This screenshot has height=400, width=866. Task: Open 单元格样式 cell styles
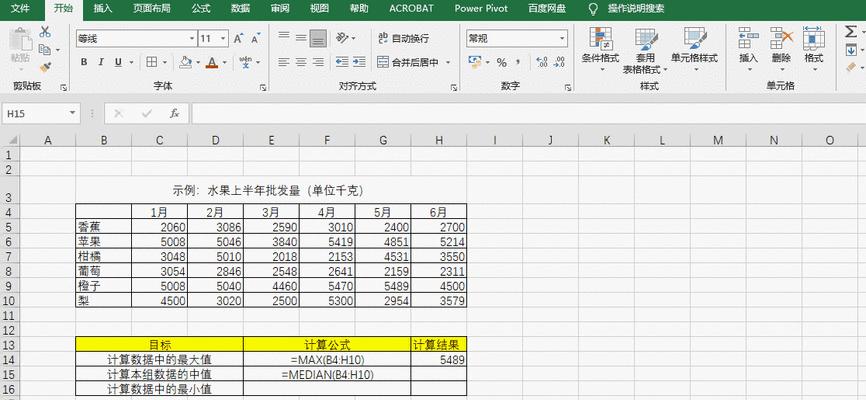[x=694, y=50]
